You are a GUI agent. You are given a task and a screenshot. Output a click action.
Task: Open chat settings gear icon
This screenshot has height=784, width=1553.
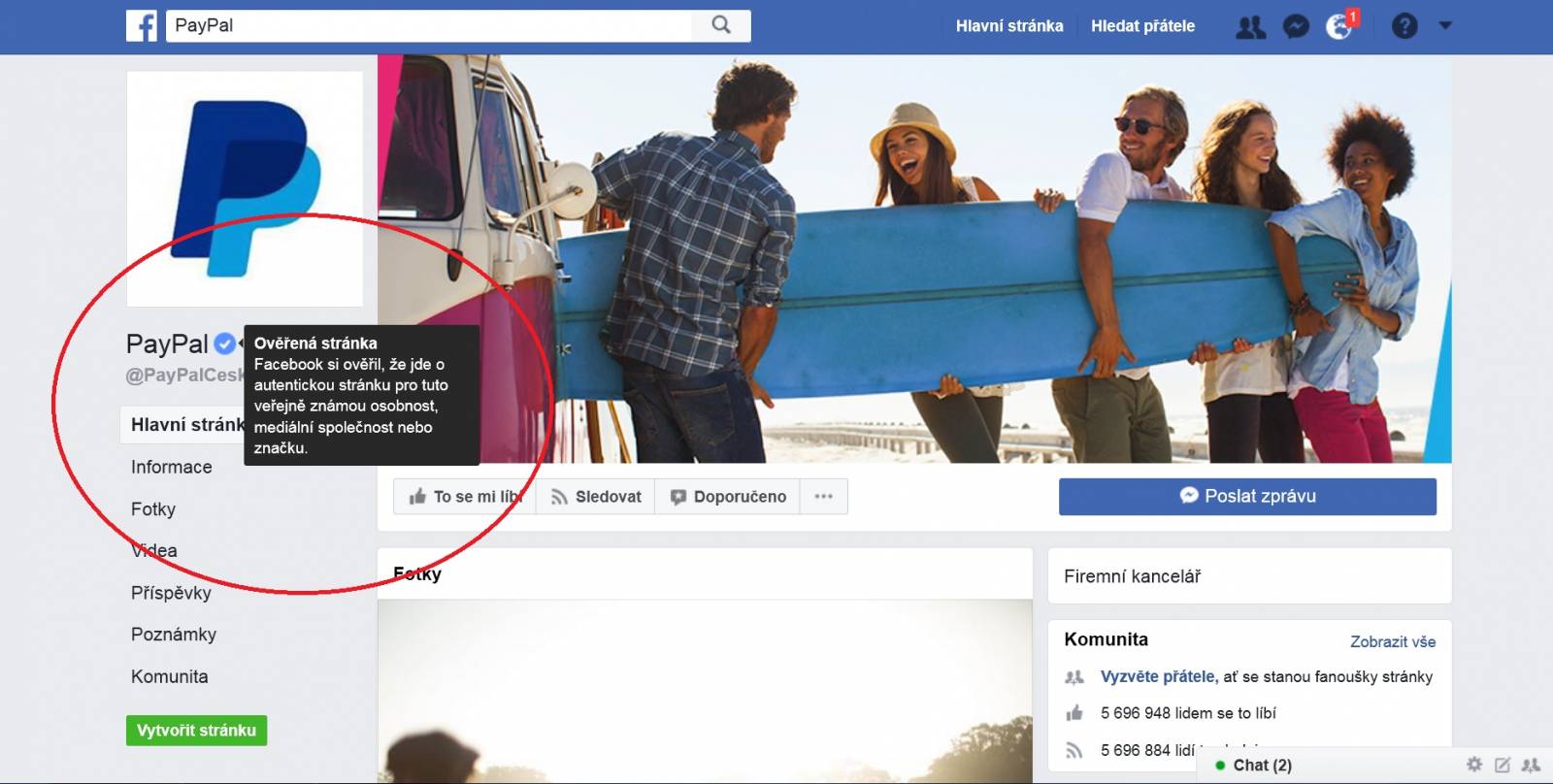point(1474,765)
